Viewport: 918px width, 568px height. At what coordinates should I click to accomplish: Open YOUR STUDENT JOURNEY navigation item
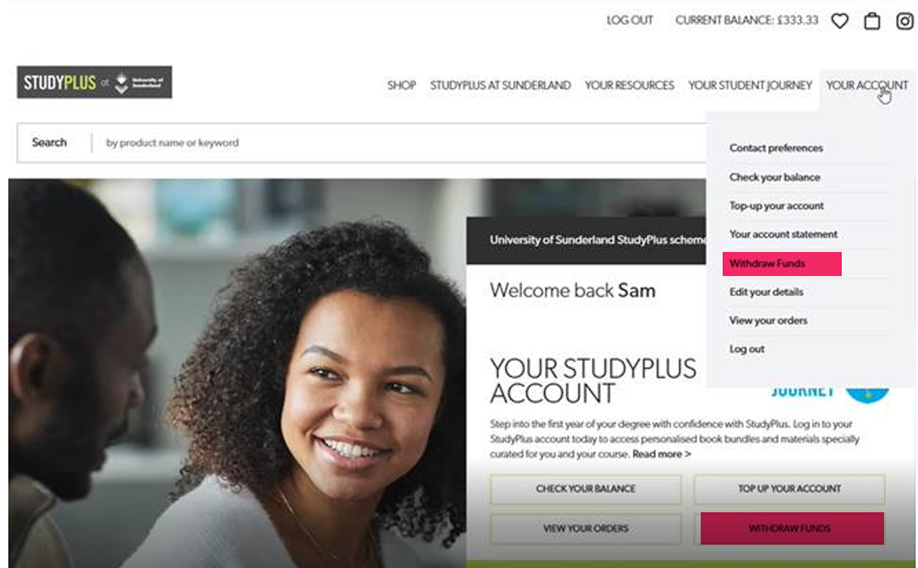[x=750, y=85]
